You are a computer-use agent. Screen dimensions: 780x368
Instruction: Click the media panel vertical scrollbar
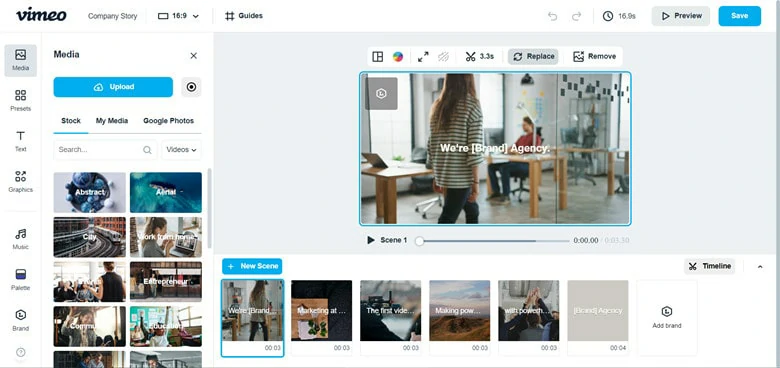pos(209,208)
